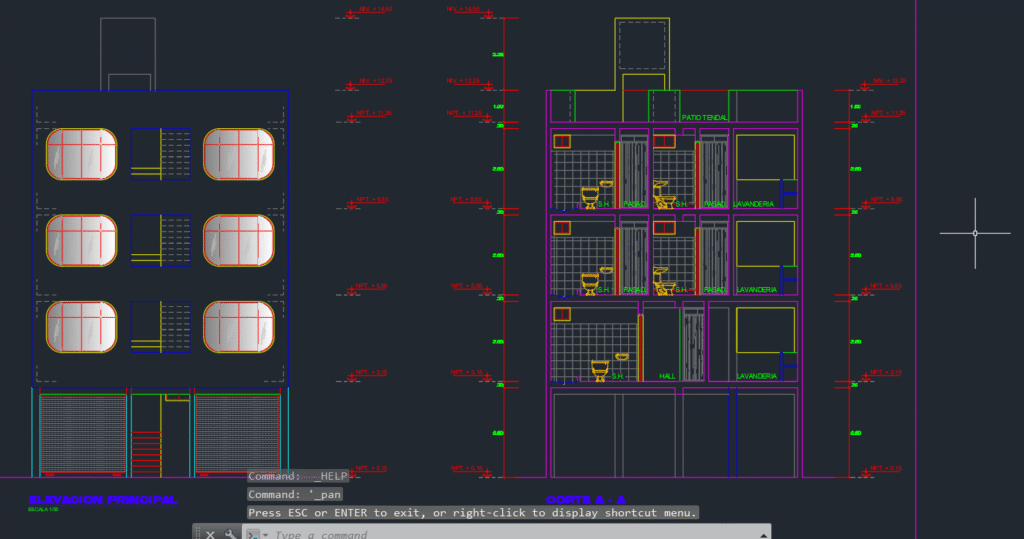Expand command history with up arrow
The image size is (1024, 539).
coord(763,535)
